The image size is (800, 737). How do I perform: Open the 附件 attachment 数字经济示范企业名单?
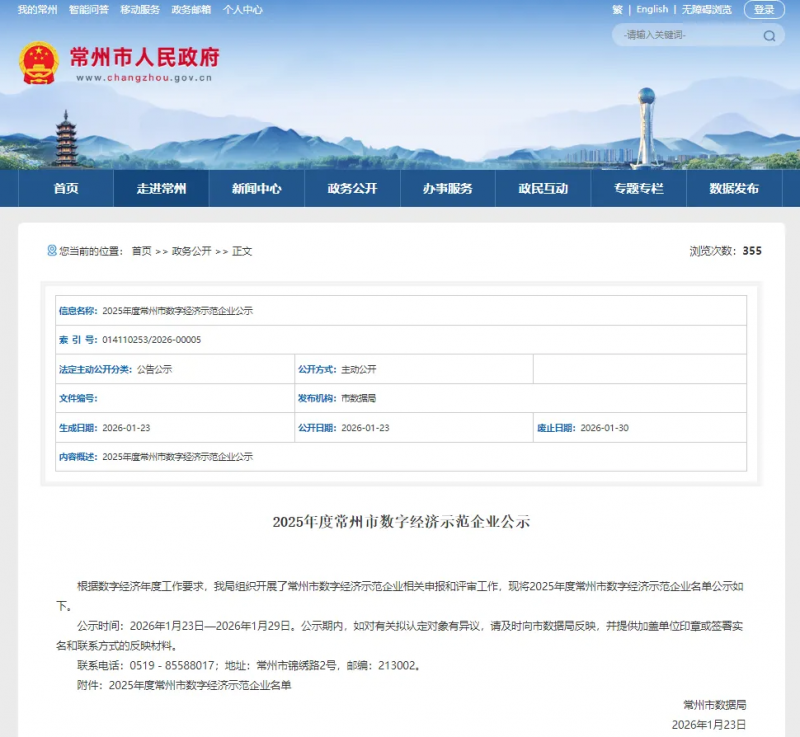pos(200,685)
